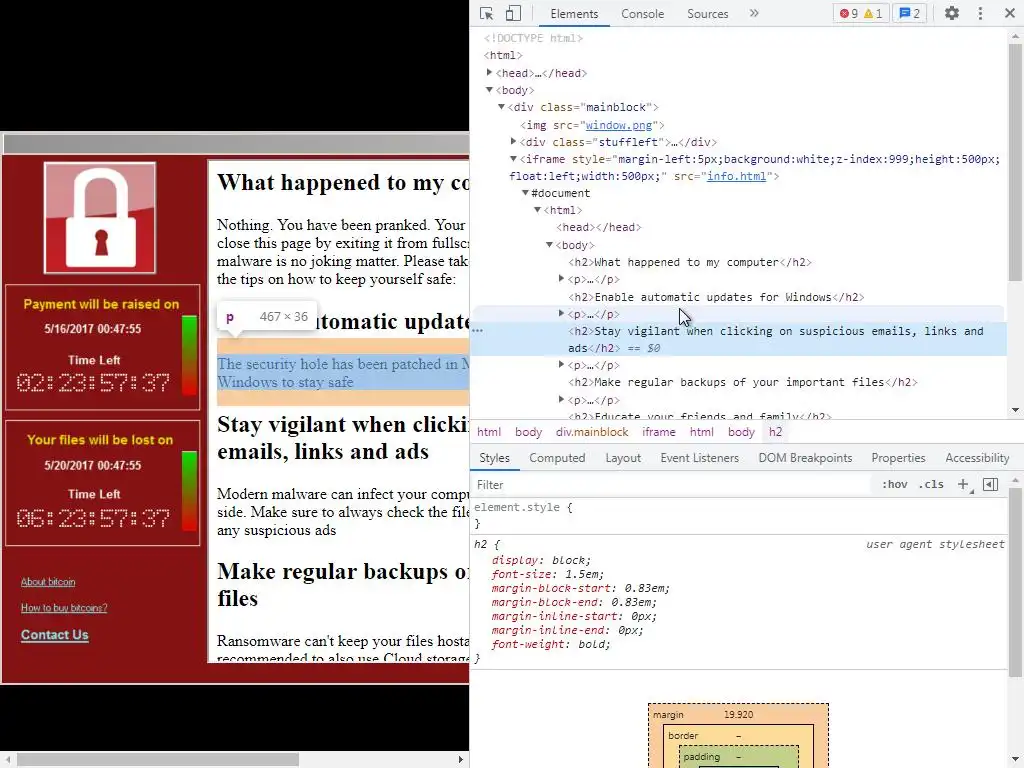
Task: Expand the p node under 'What happened' heading
Action: point(561,279)
